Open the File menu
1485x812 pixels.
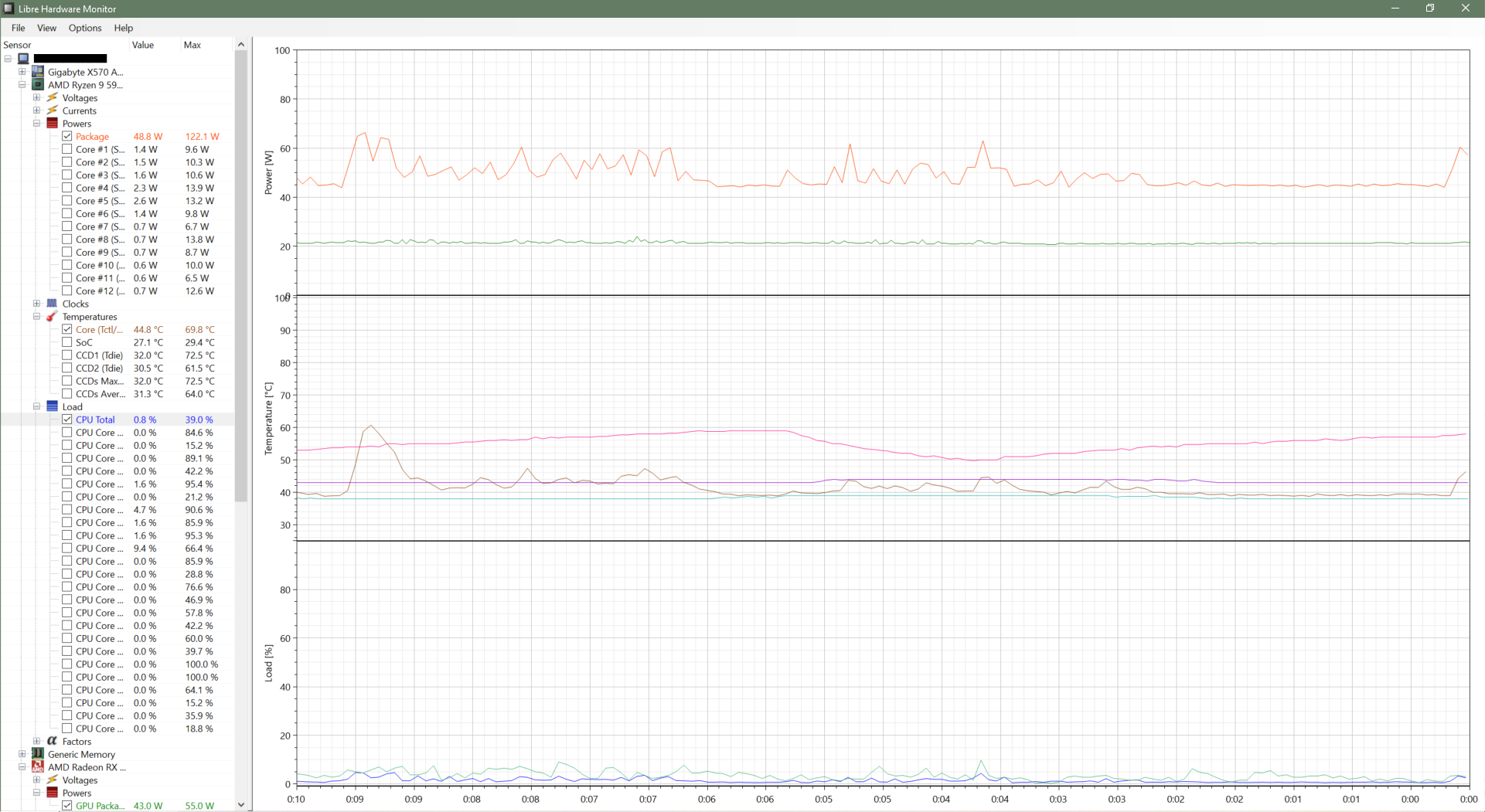[x=18, y=28]
